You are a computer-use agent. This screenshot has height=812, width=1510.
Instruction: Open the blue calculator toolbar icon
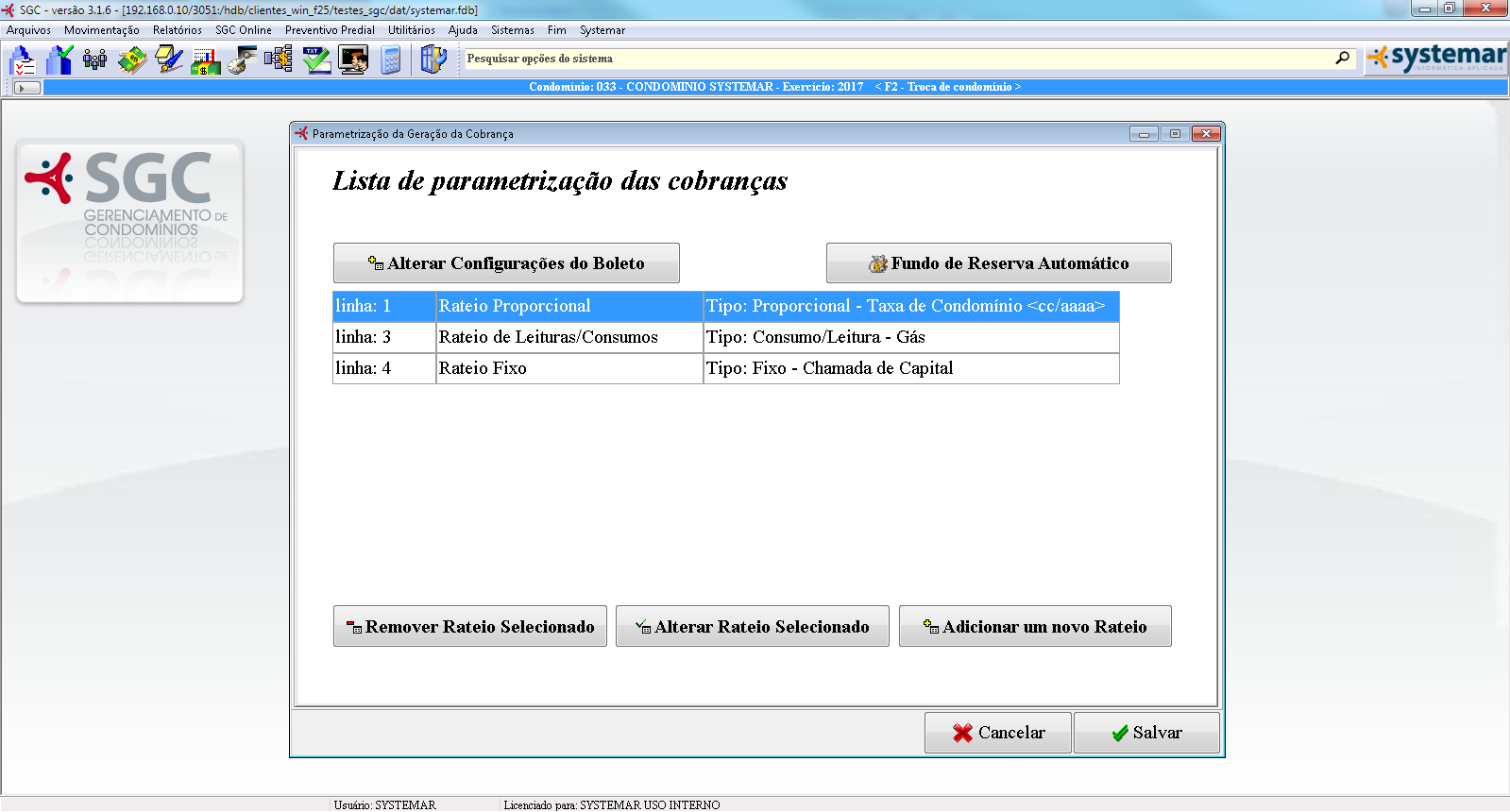[x=391, y=60]
